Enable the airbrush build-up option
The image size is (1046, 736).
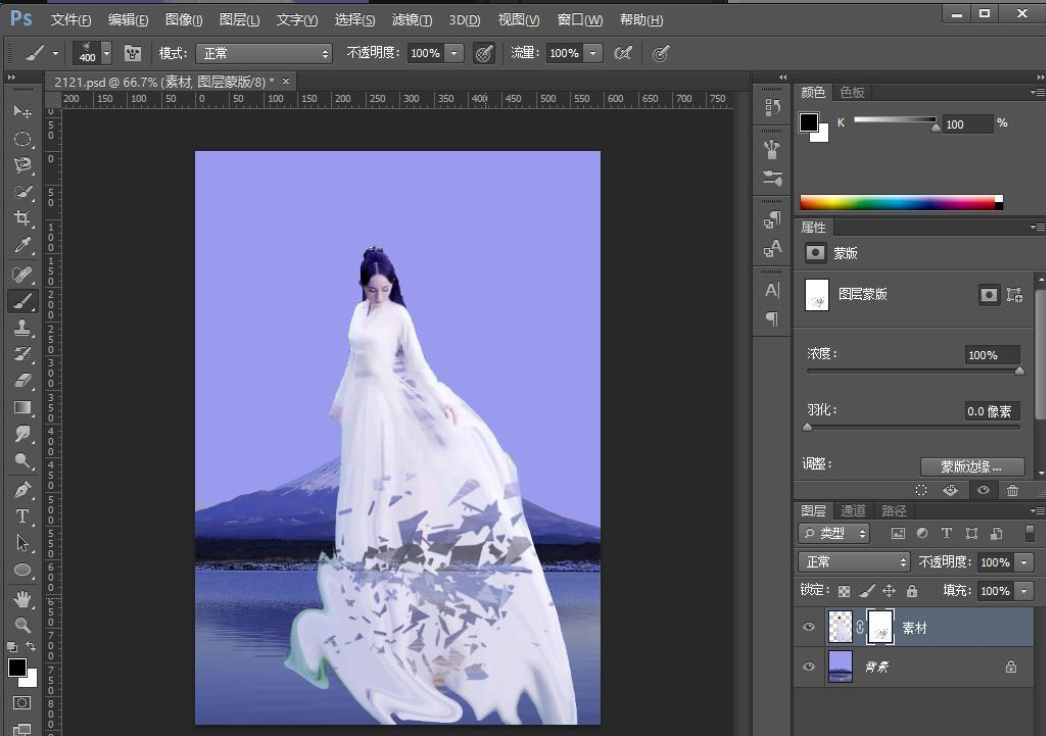623,53
